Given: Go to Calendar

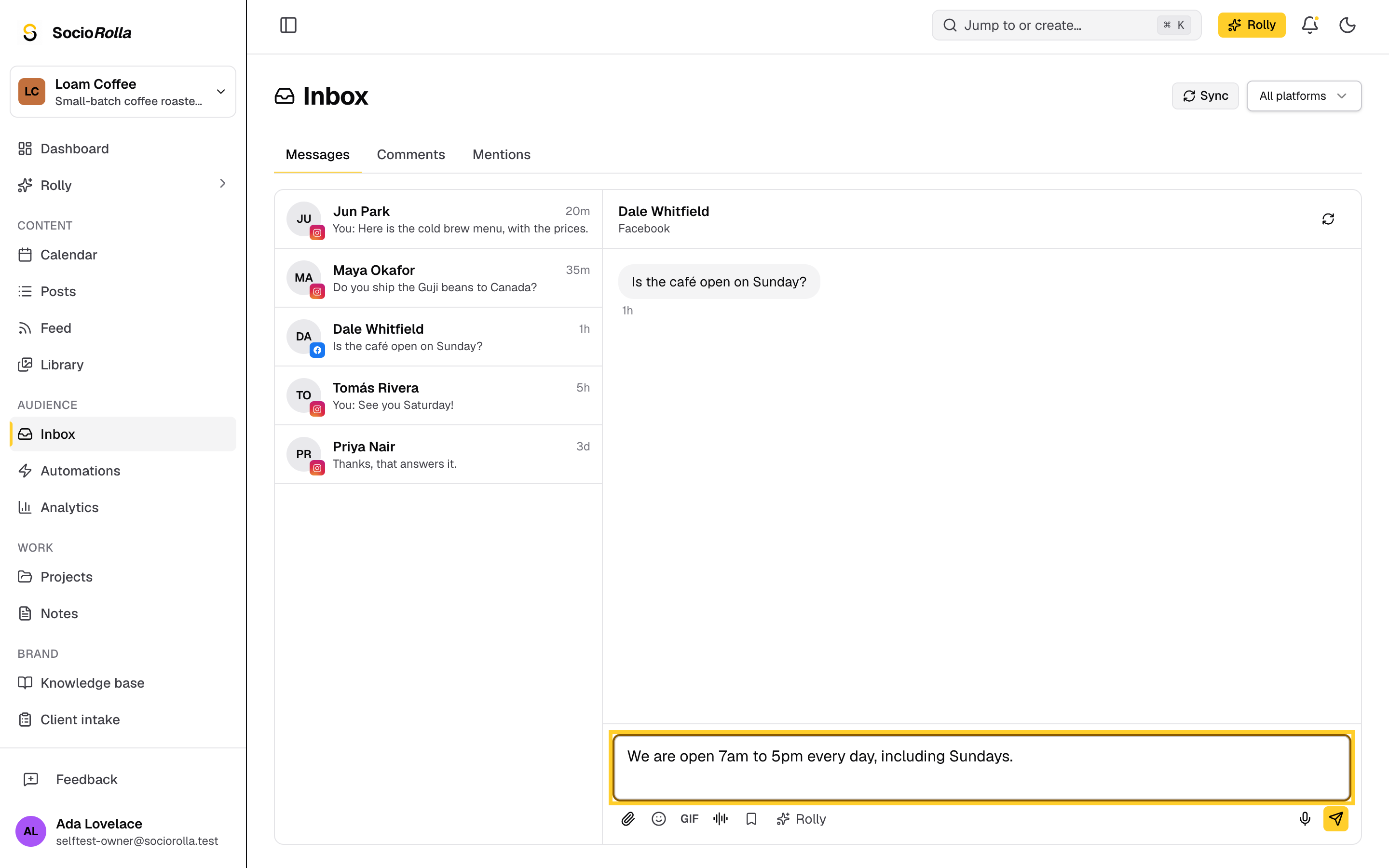Looking at the screenshot, I should click(x=123, y=255).
